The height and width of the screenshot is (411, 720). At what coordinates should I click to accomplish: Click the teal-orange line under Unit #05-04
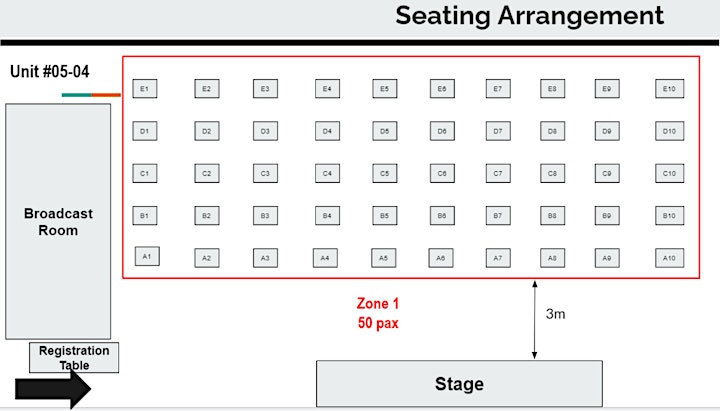coord(91,95)
